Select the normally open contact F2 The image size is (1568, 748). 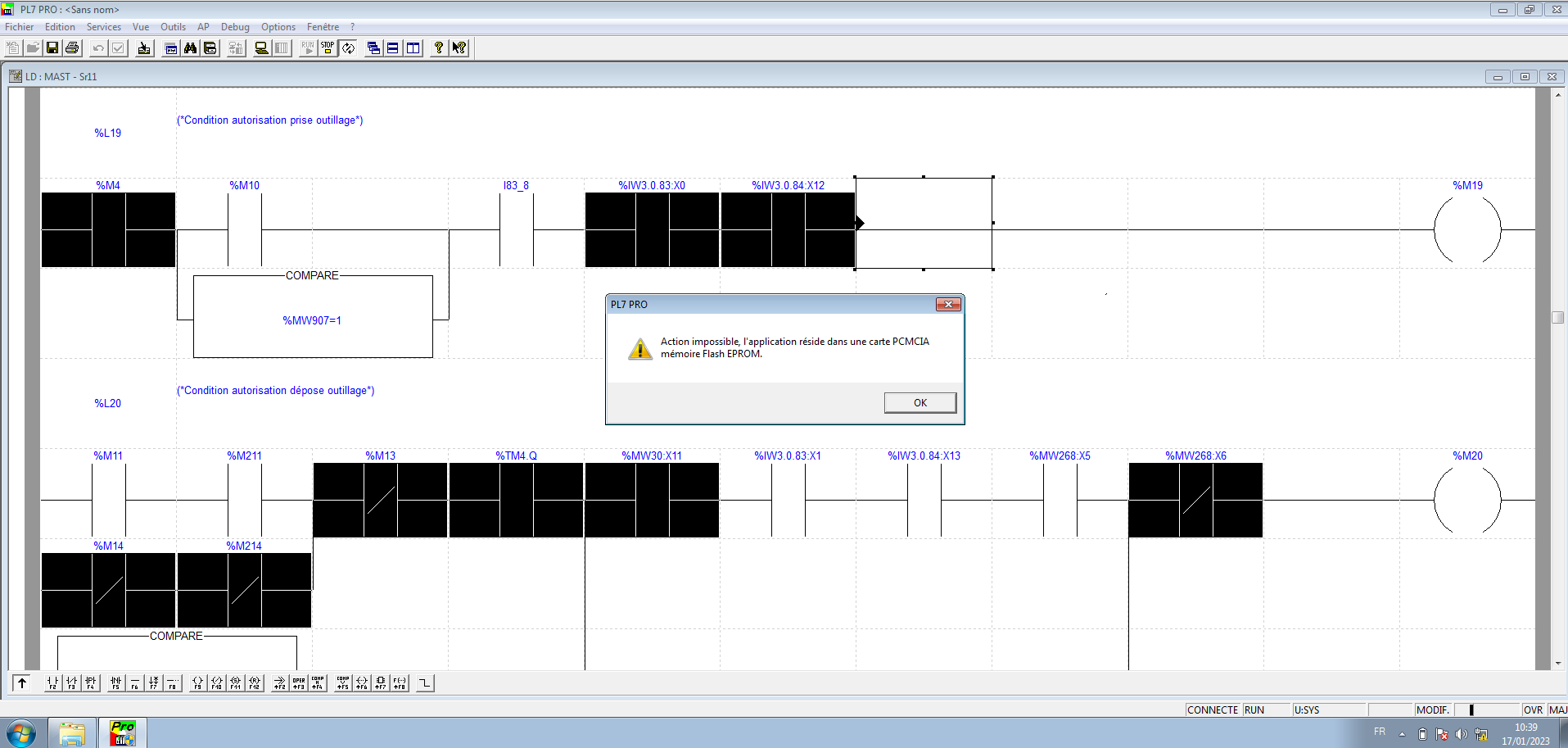click(53, 682)
